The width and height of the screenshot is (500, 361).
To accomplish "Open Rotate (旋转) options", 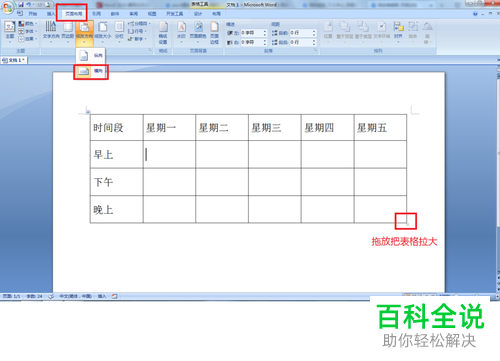I will [x=427, y=33].
